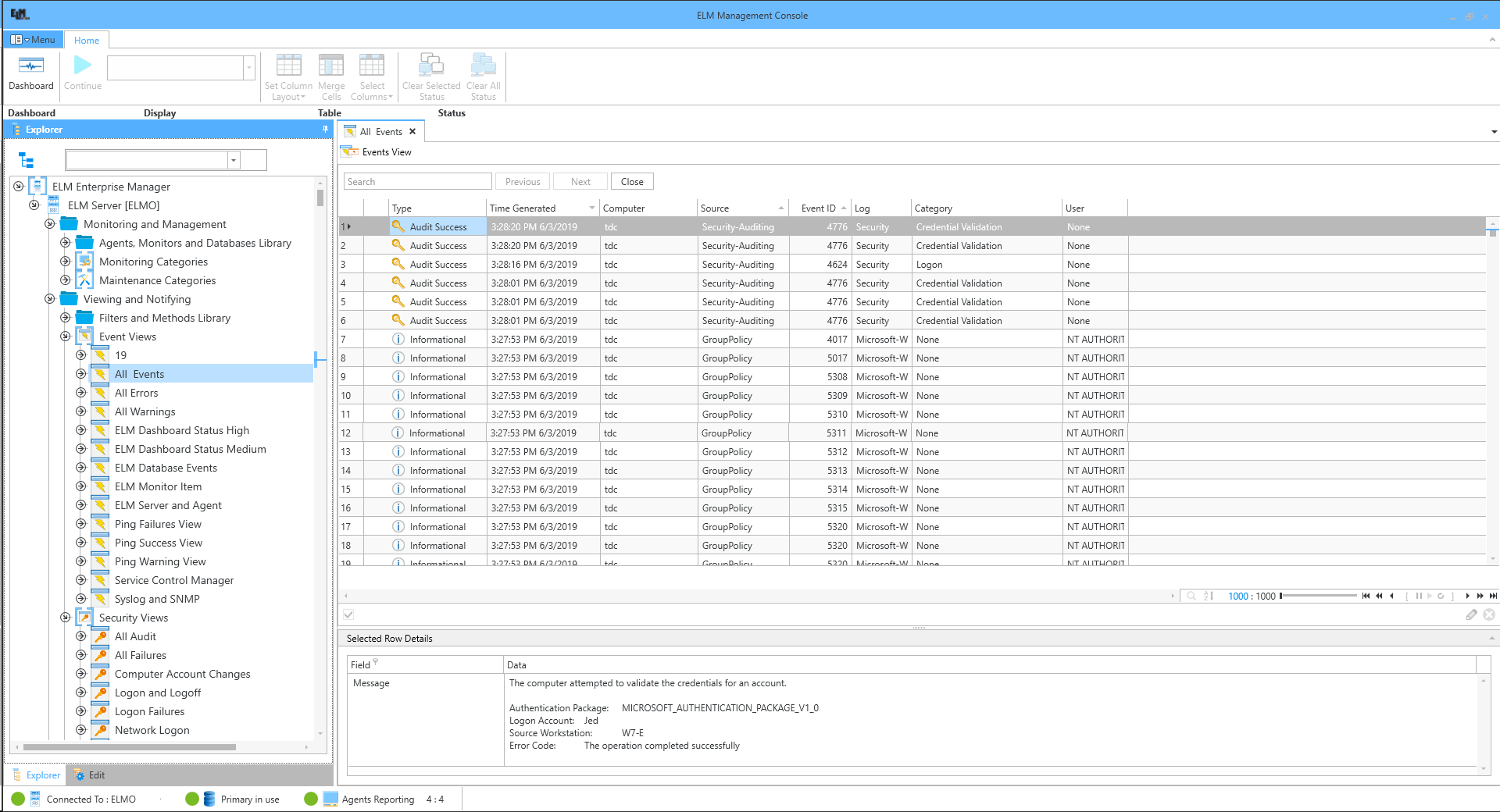Click the Events View icon
The width and height of the screenshot is (1500, 812).
(350, 151)
